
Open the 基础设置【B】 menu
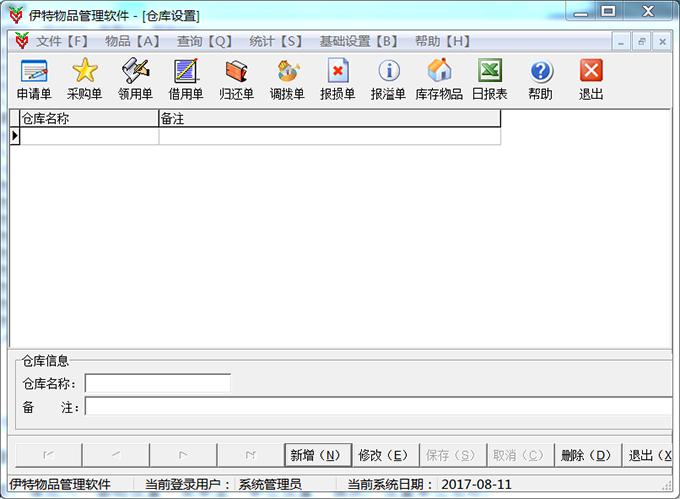click(x=359, y=41)
